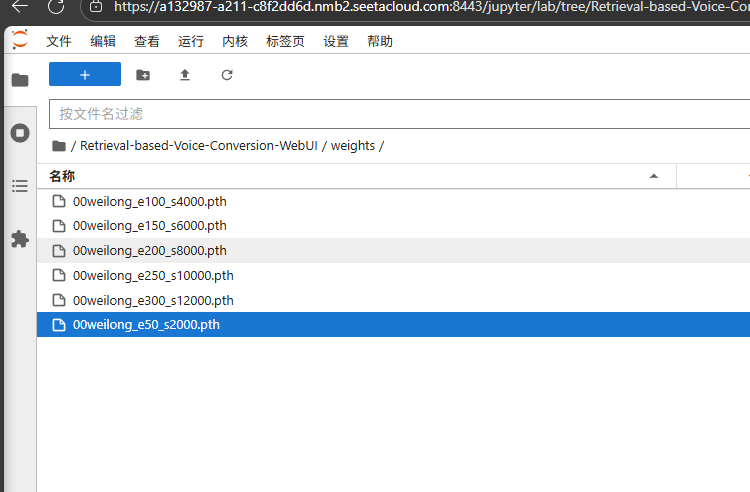Open the Running Terminals and Kernels panel
The image size is (750, 492).
(20, 133)
